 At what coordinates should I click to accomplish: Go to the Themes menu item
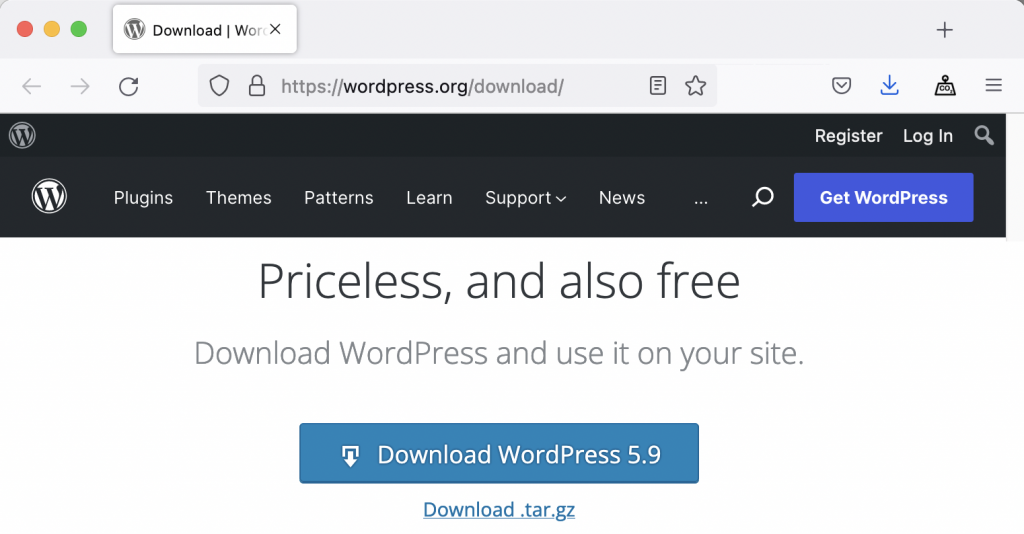(x=238, y=198)
